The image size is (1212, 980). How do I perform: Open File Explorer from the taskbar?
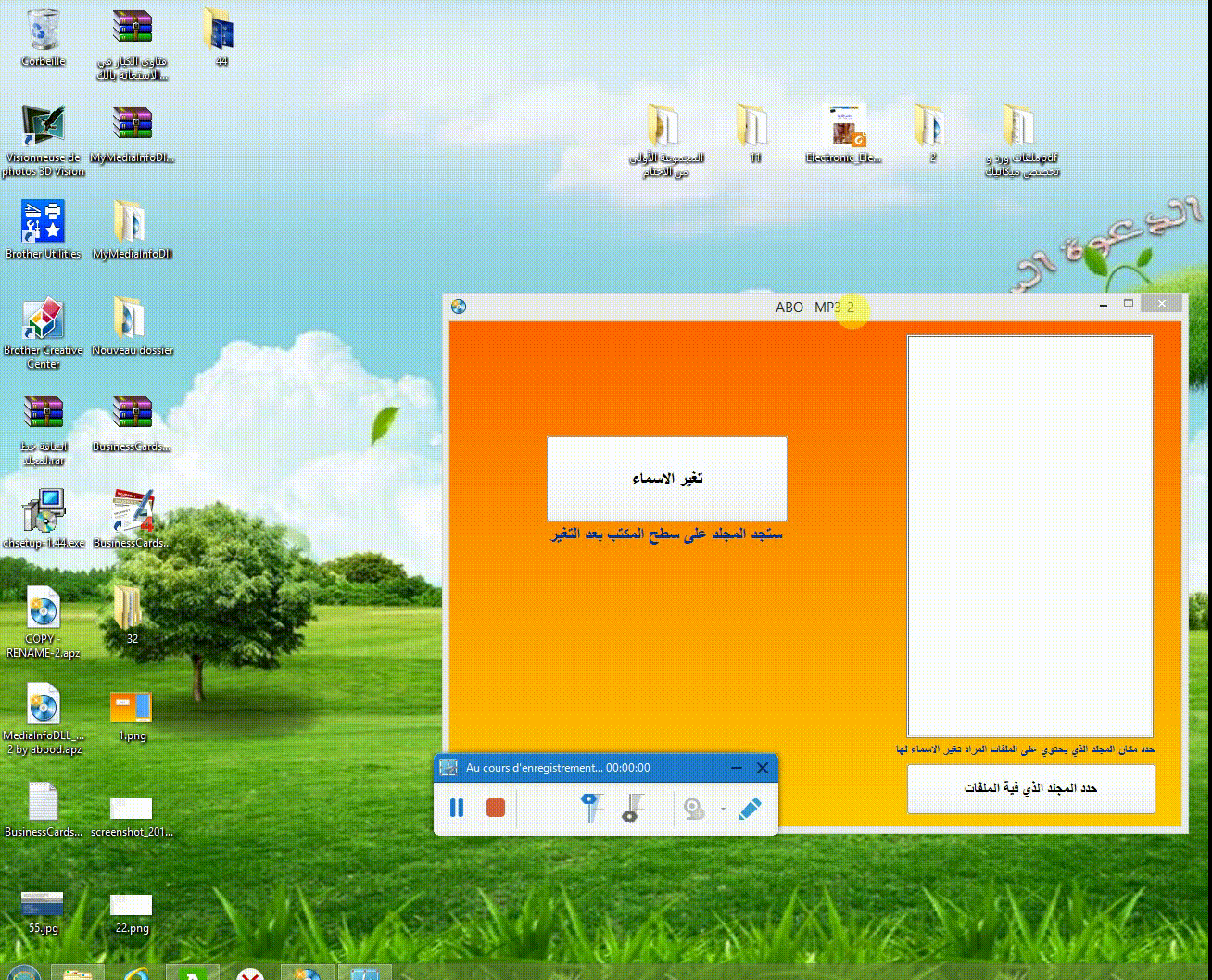[77, 972]
